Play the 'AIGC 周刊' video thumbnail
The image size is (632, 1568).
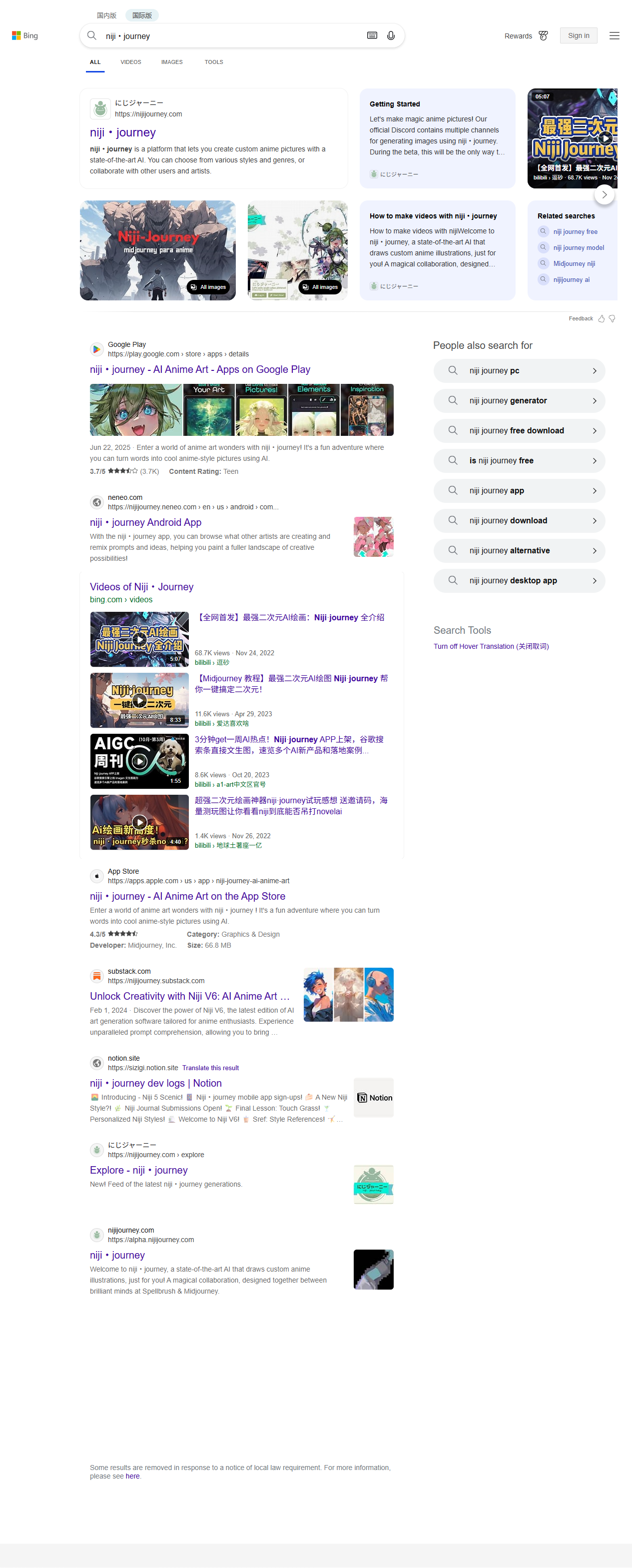tap(139, 760)
